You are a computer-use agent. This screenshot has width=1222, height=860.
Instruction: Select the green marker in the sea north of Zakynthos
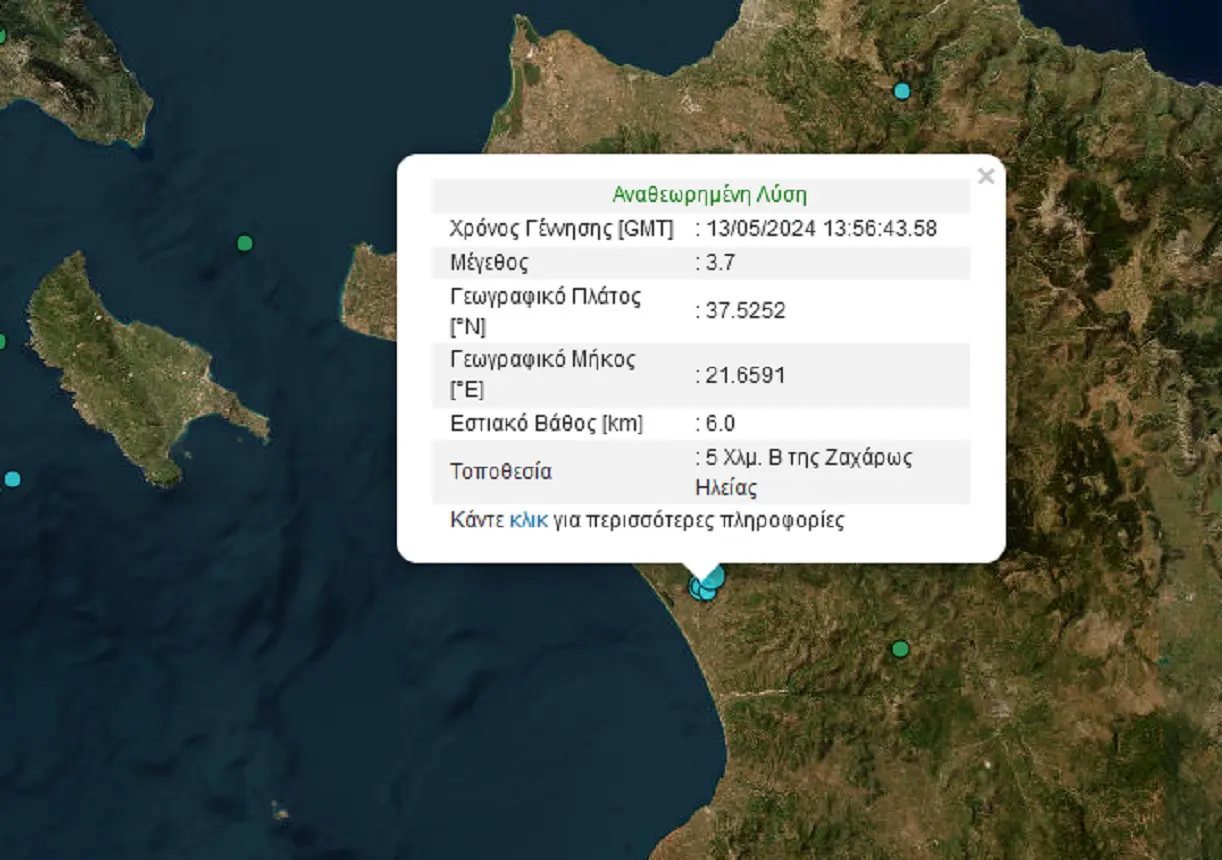tap(245, 243)
